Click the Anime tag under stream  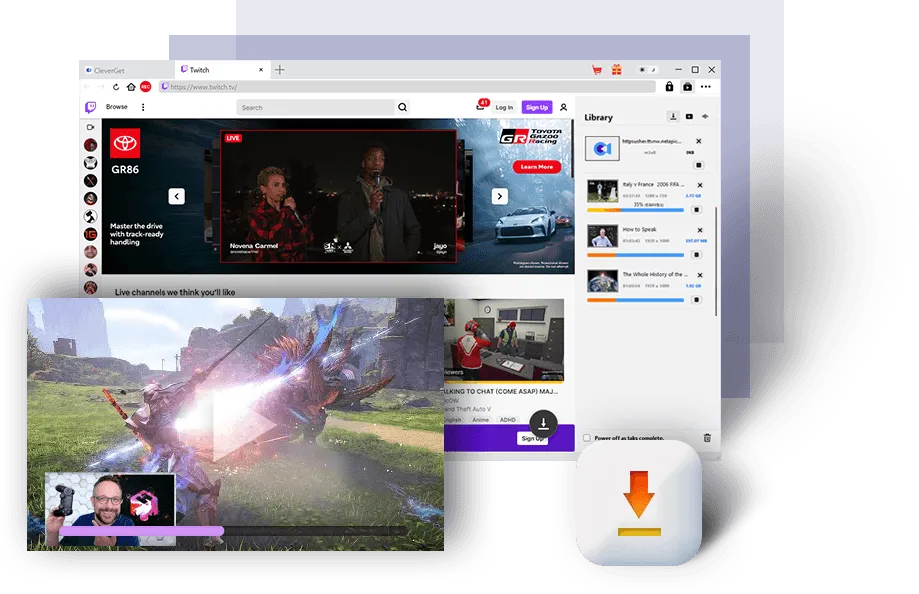coord(481,420)
